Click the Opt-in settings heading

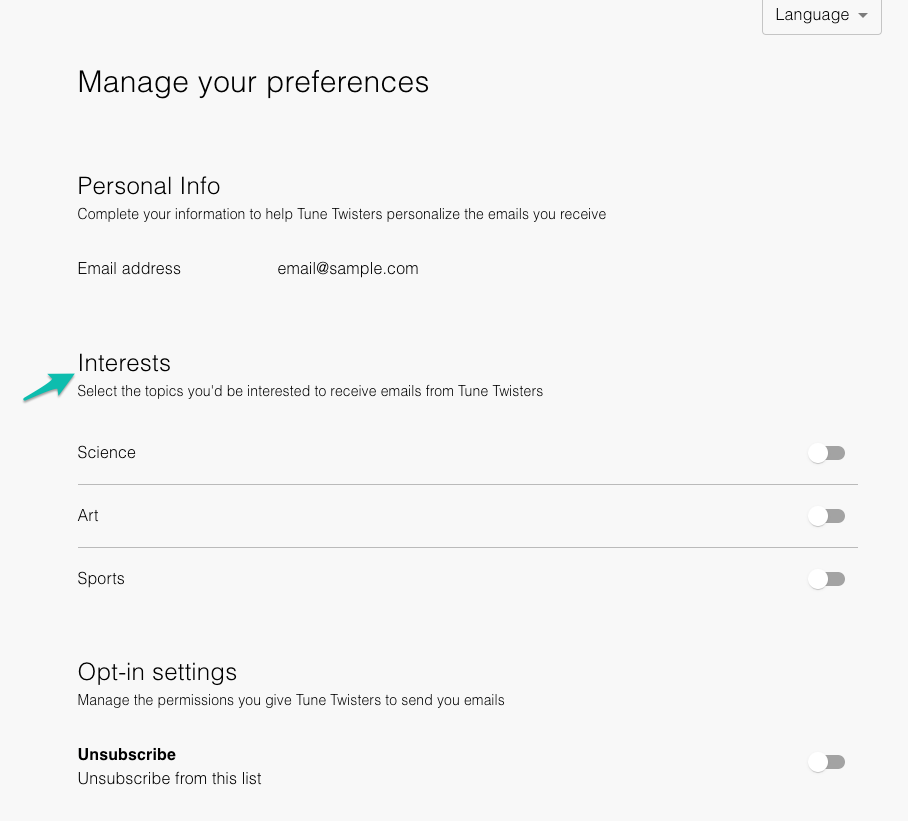pos(157,671)
